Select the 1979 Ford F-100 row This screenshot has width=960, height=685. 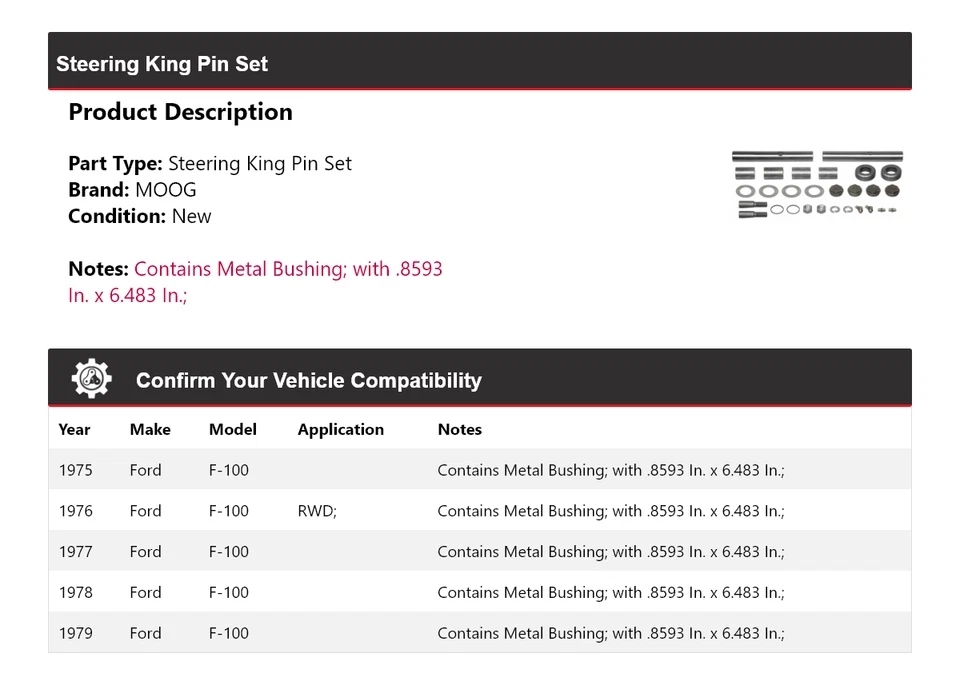pos(479,633)
